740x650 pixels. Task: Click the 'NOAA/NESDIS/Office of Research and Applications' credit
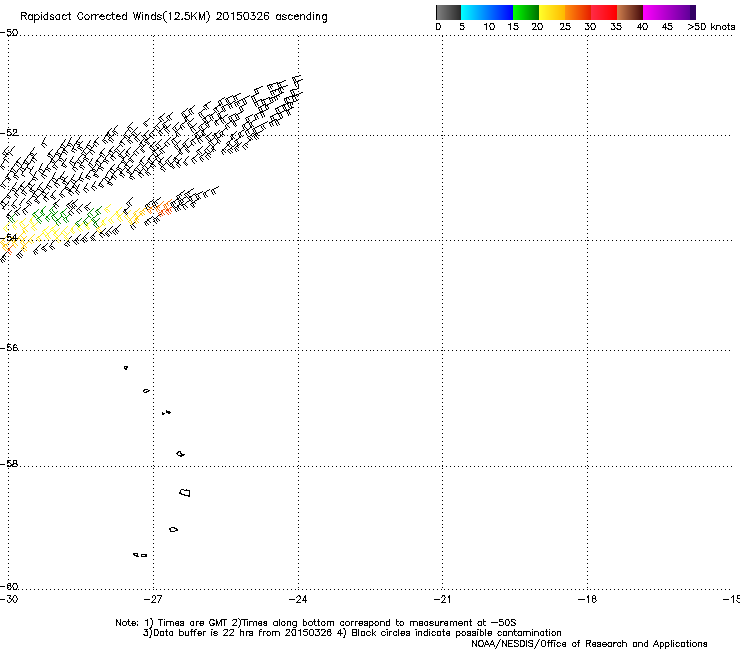pyautogui.click(x=589, y=644)
